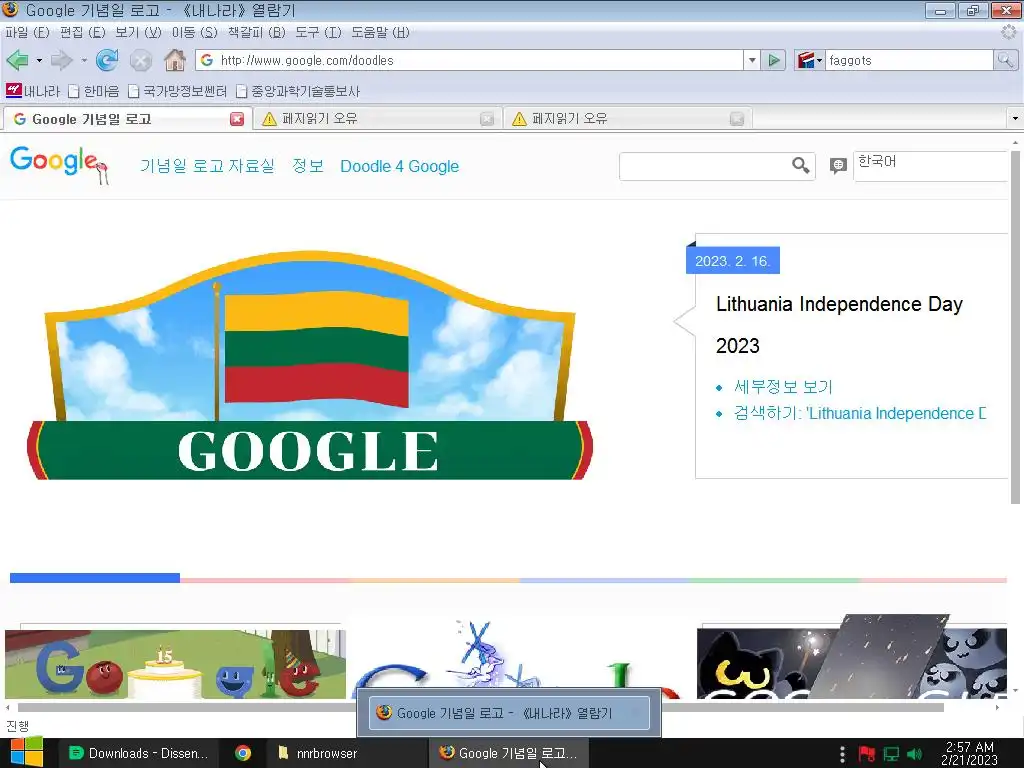Click the Stop loading icon
This screenshot has width=1024, height=768.
[140, 61]
